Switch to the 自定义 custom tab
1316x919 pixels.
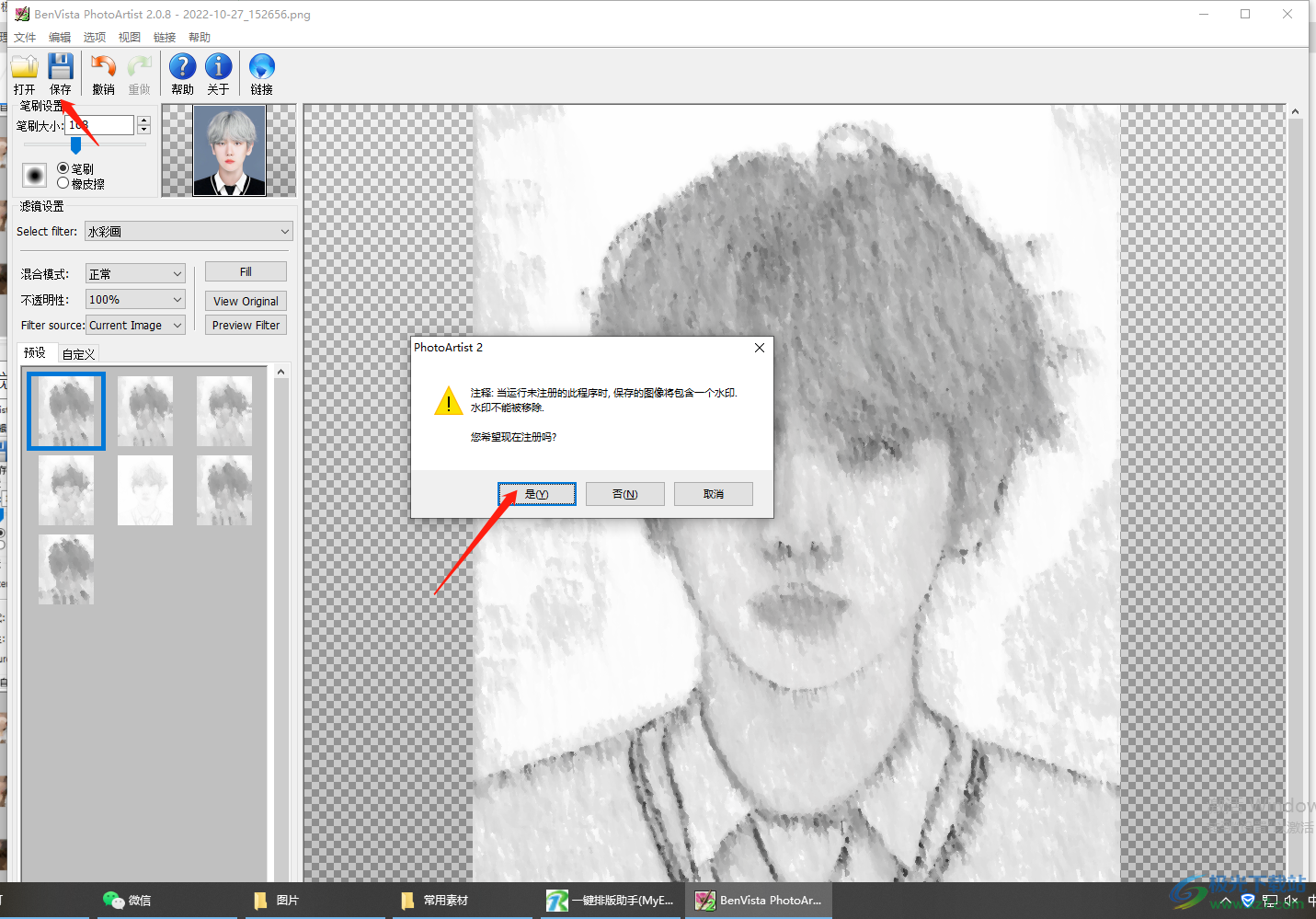coord(79,354)
